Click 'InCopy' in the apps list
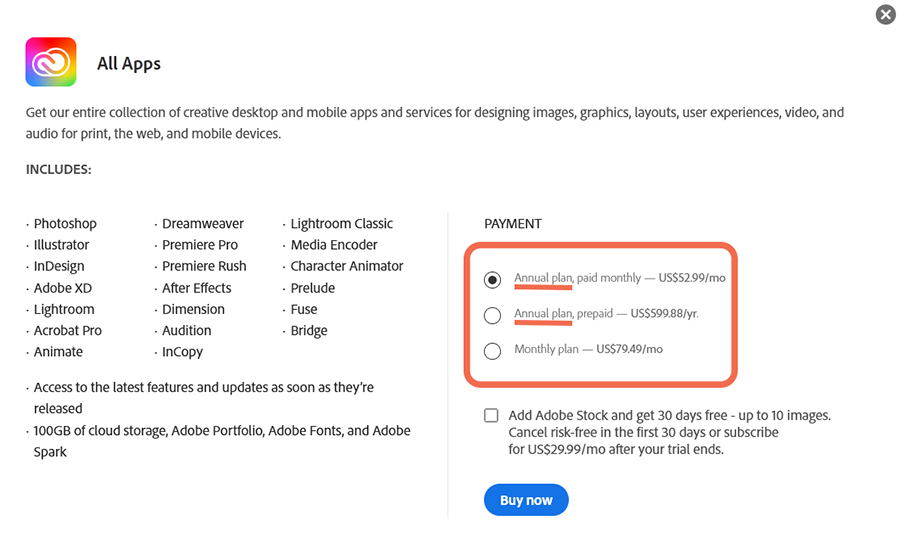 click(182, 351)
